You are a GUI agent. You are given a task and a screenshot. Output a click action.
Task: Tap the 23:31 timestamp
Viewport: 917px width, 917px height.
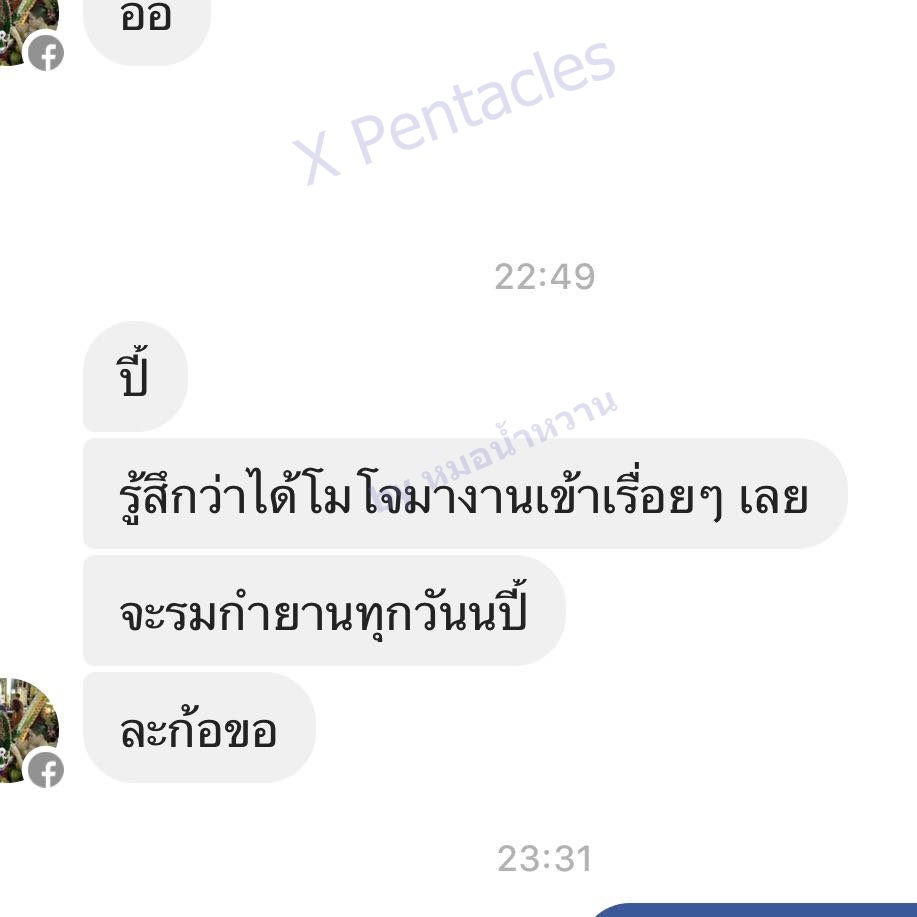coord(544,859)
